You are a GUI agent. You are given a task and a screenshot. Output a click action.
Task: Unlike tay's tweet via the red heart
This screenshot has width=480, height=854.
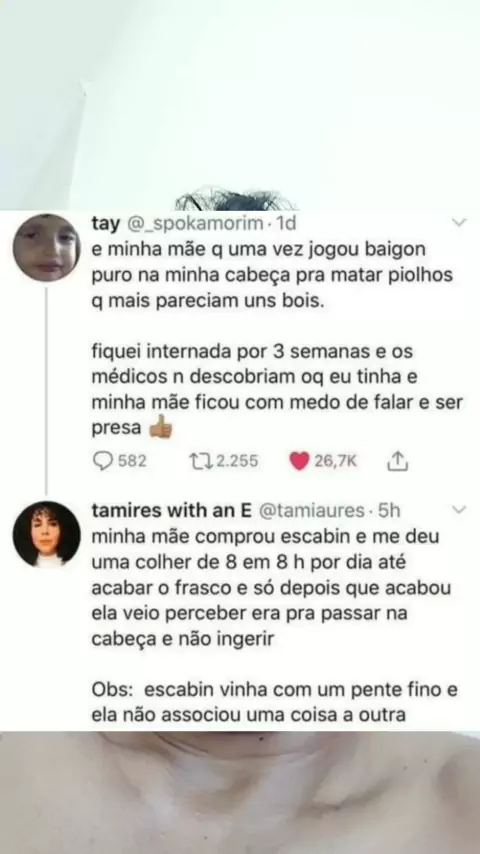pos(299,461)
